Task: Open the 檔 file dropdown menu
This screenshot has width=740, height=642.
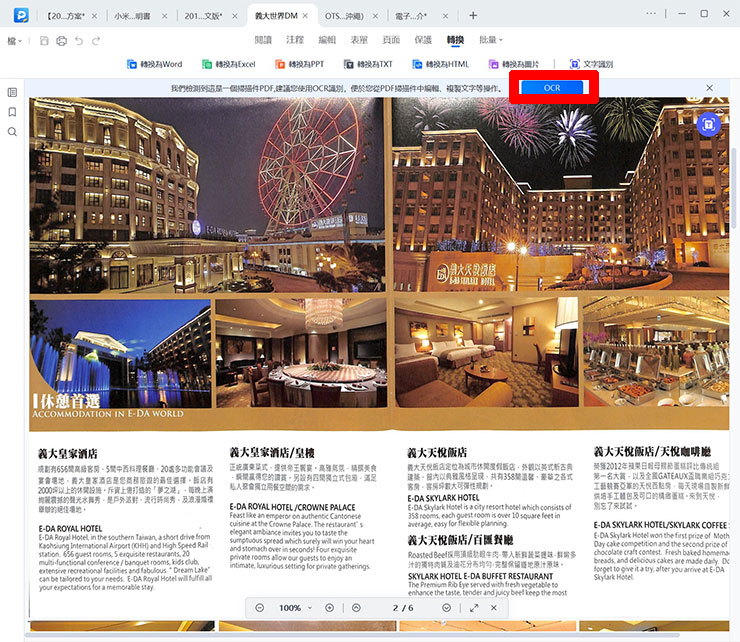Action: (14, 41)
